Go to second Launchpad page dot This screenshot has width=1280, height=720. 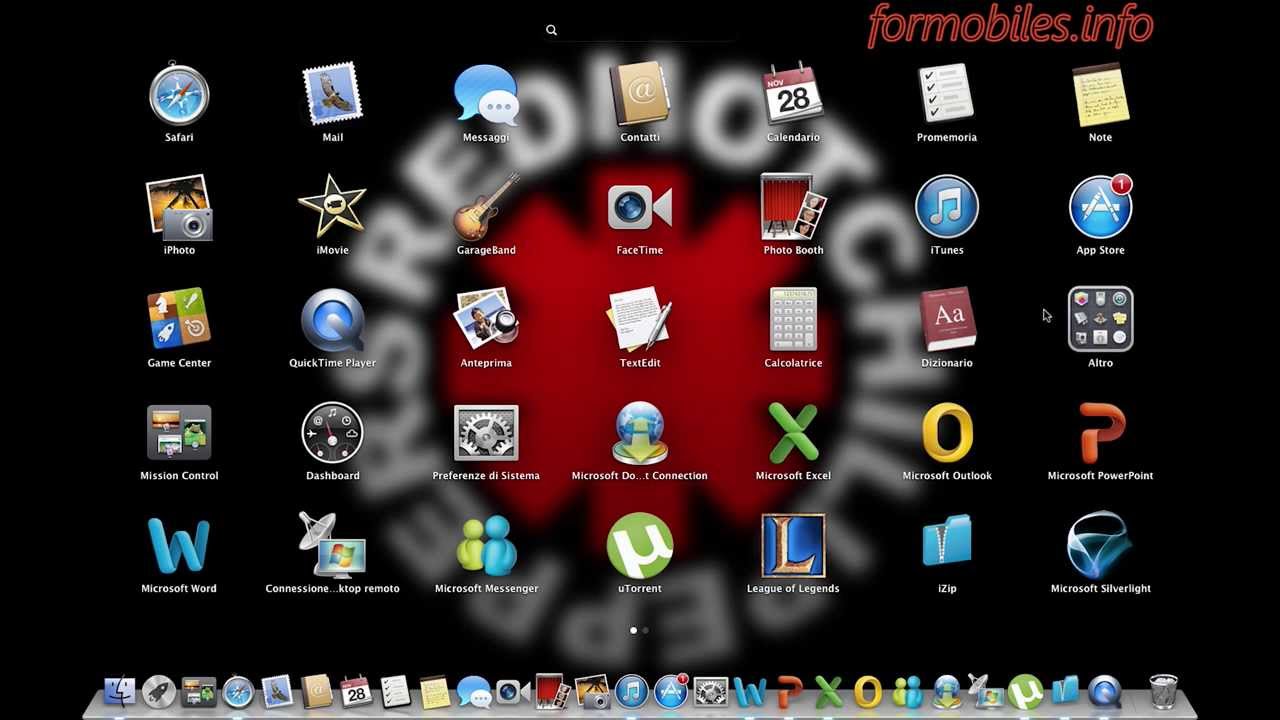[646, 630]
